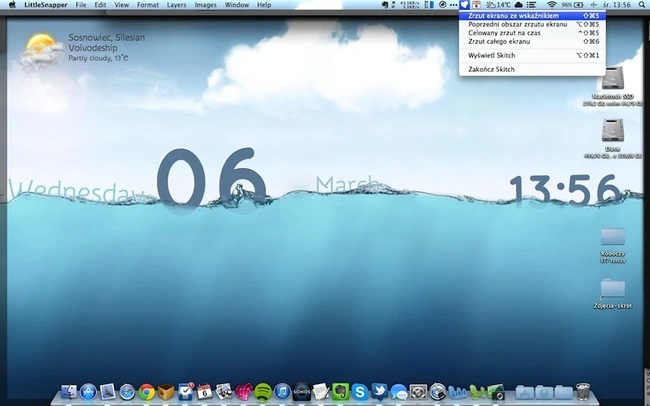The image size is (650, 406).
Task: Click Wyświetl Skitch menu entry
Action: (532, 55)
